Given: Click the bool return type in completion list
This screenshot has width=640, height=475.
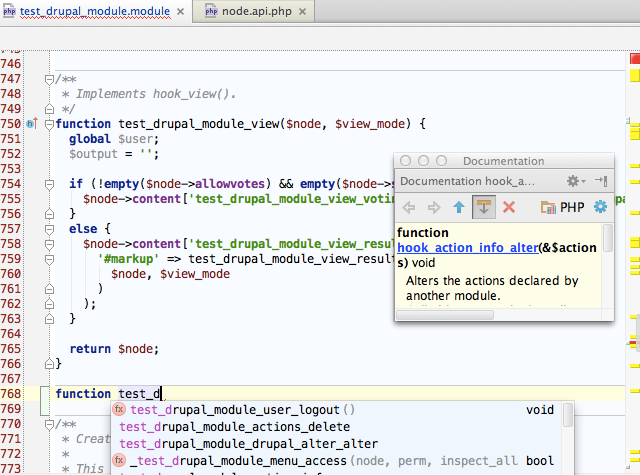Looking at the screenshot, I should (540, 461).
